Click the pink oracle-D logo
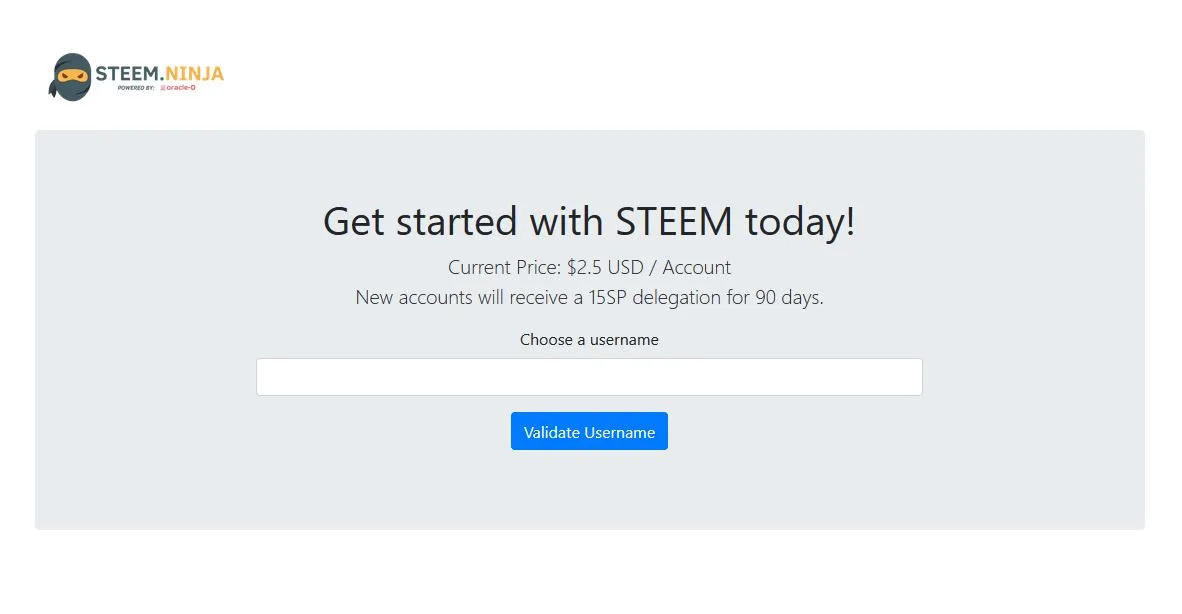This screenshot has height=614, width=1182. click(180, 88)
